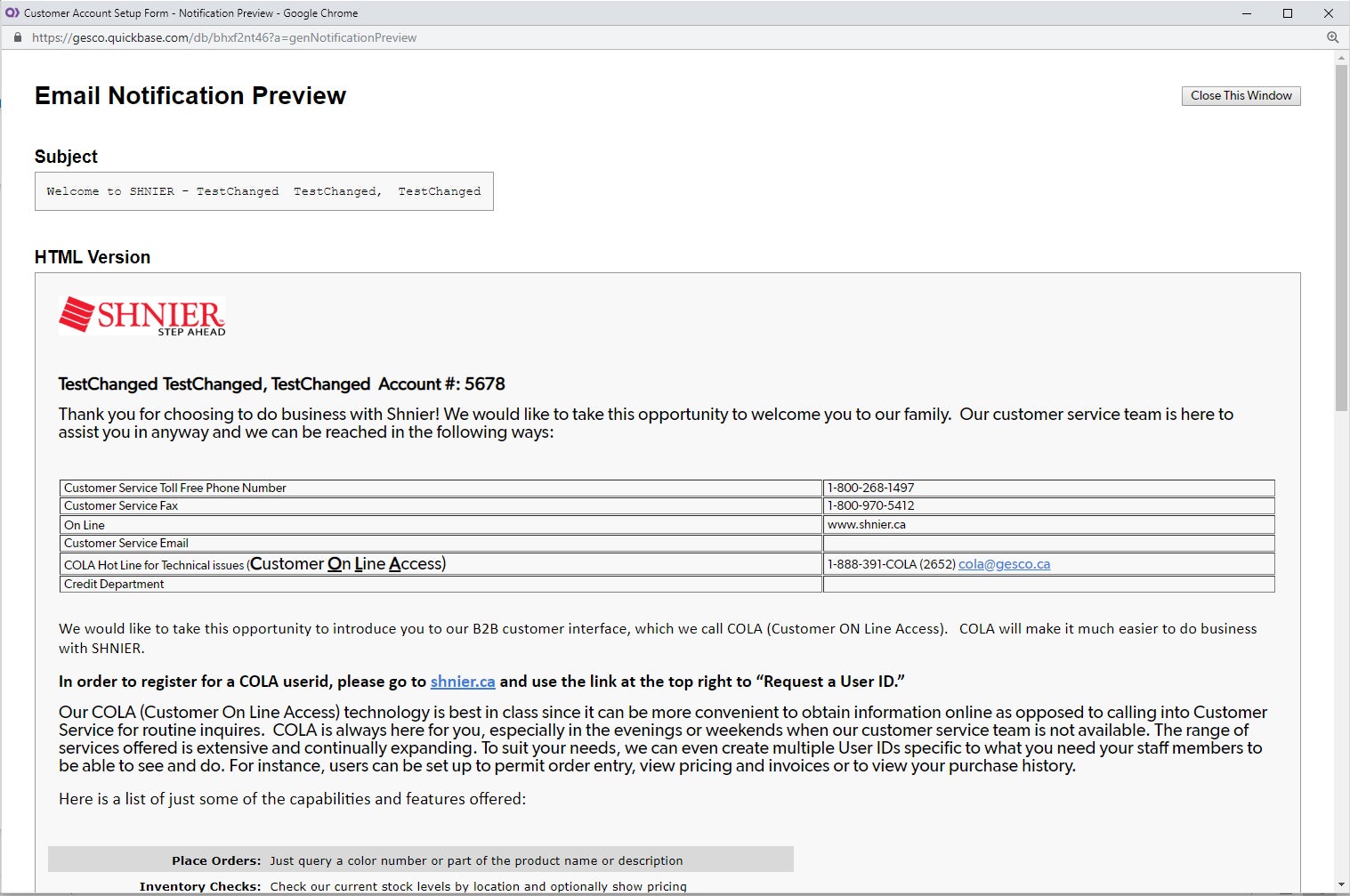Close the Chrome window
1350x896 pixels.
pos(1328,12)
